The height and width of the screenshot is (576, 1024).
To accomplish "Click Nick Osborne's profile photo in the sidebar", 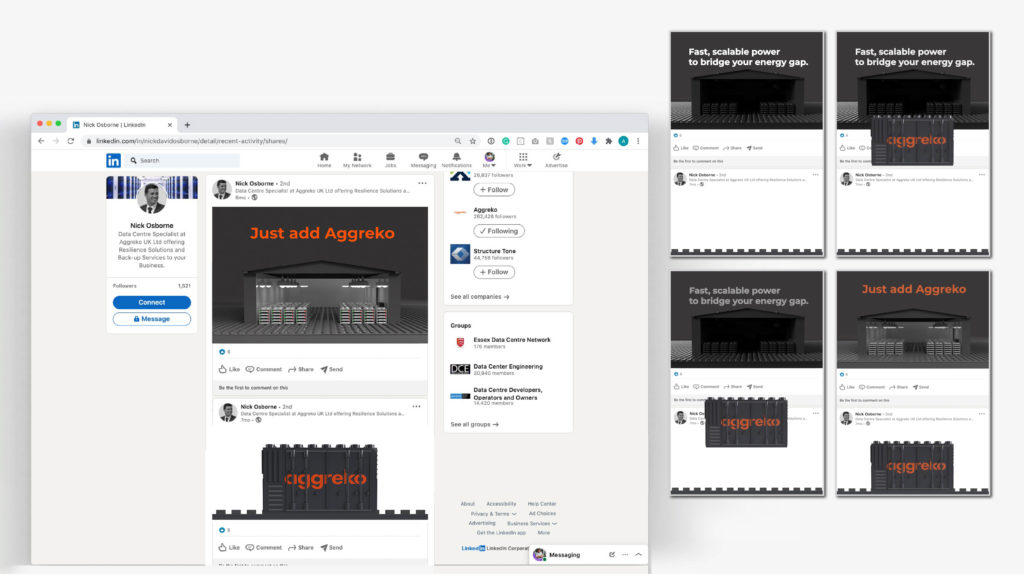I will (x=152, y=199).
